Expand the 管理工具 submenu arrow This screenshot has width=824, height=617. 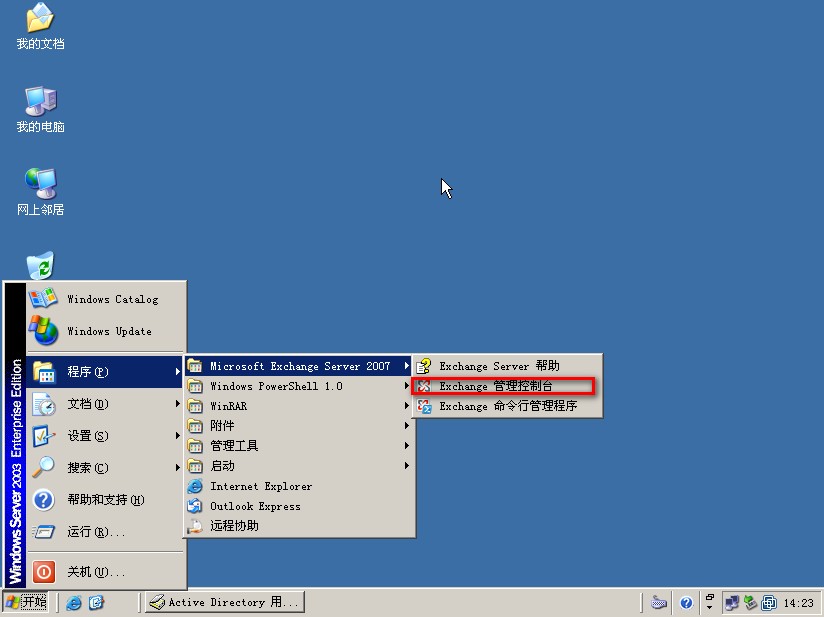(407, 446)
